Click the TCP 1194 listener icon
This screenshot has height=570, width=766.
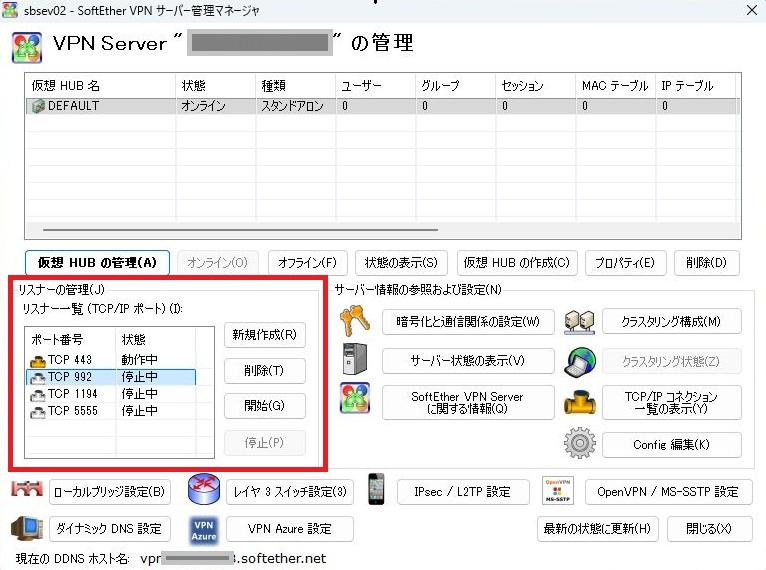38,395
